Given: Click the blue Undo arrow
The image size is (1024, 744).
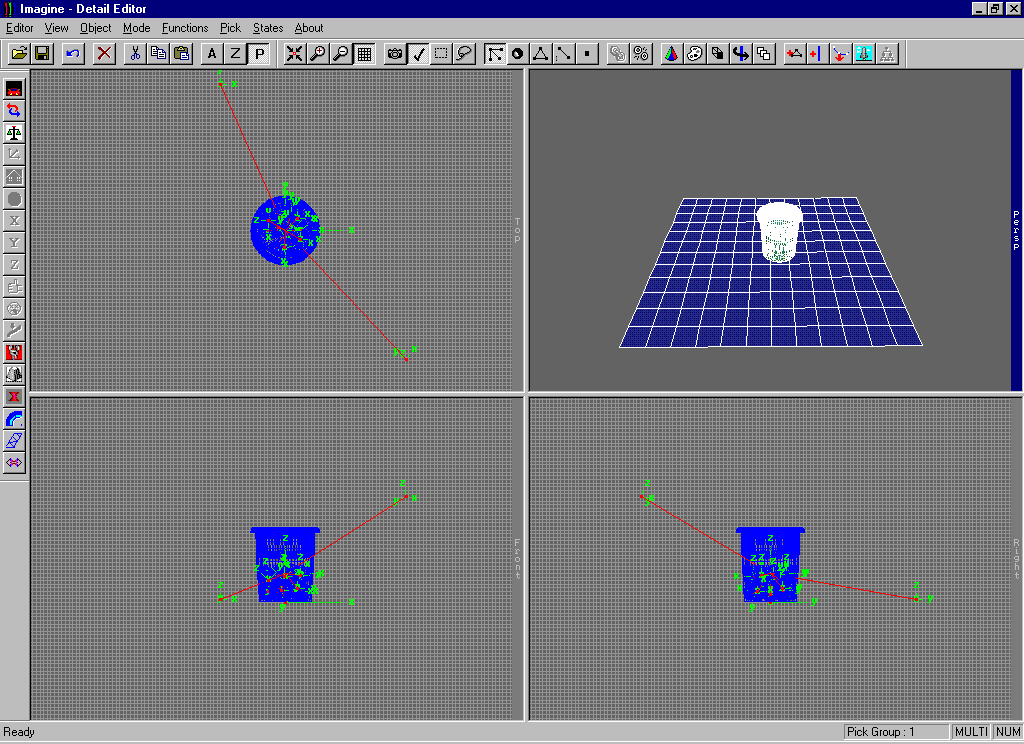Looking at the screenshot, I should [73, 54].
